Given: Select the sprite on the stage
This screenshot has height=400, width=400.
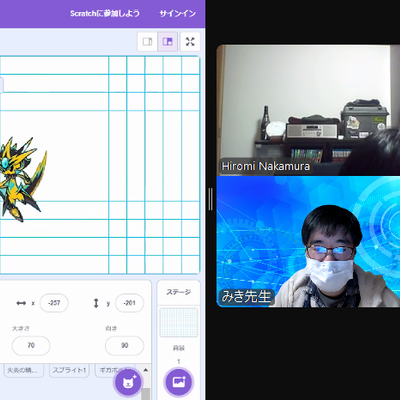Looking at the screenshot, I should (x=22, y=179).
